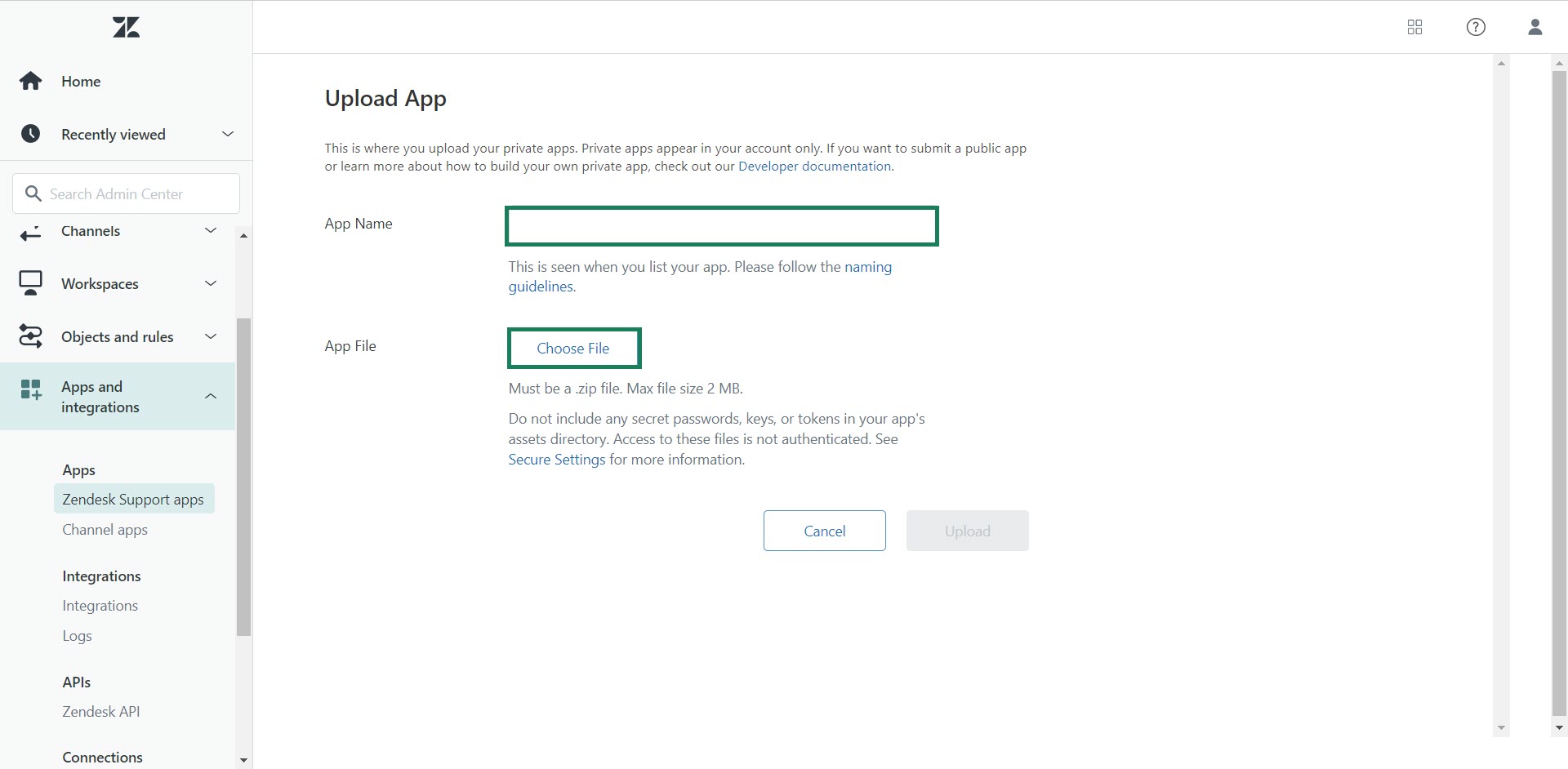The image size is (1568, 769).
Task: Click the Zendesk logo icon
Action: [x=126, y=27]
